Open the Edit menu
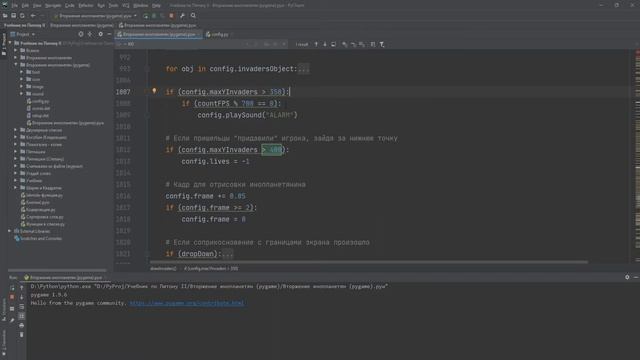Image resolution: width=640 pixels, height=360 pixels. (x=25, y=6)
